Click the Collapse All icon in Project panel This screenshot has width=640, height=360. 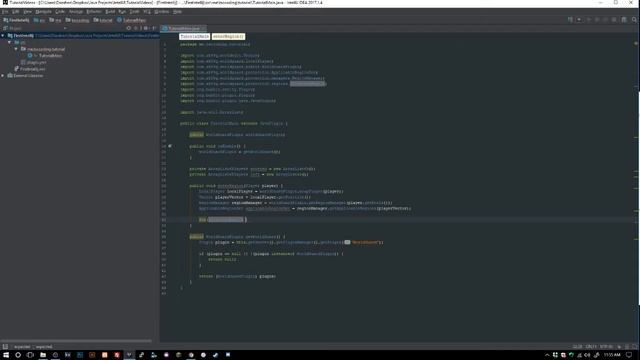point(136,29)
